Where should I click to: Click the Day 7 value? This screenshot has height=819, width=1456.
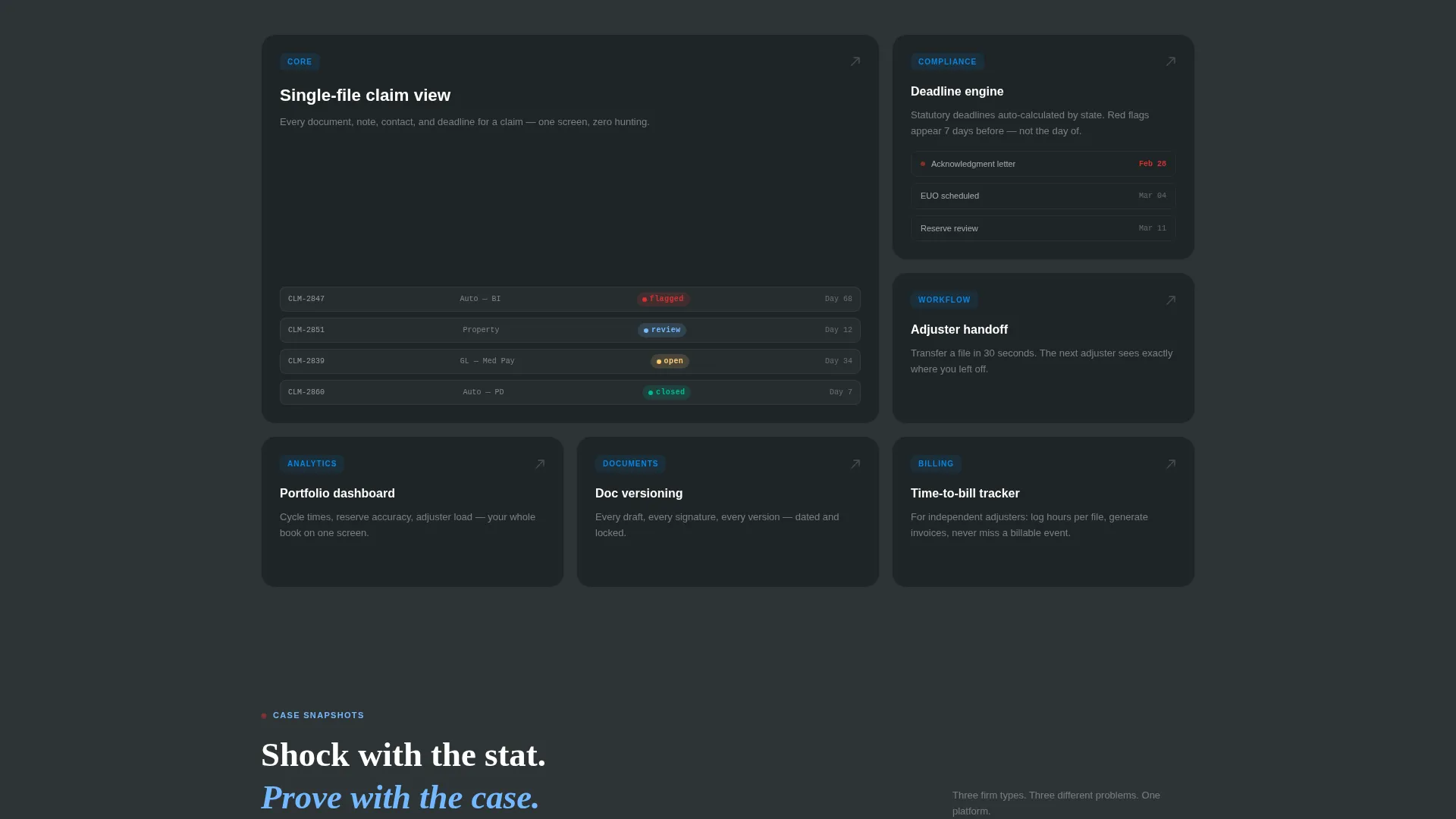[841, 392]
